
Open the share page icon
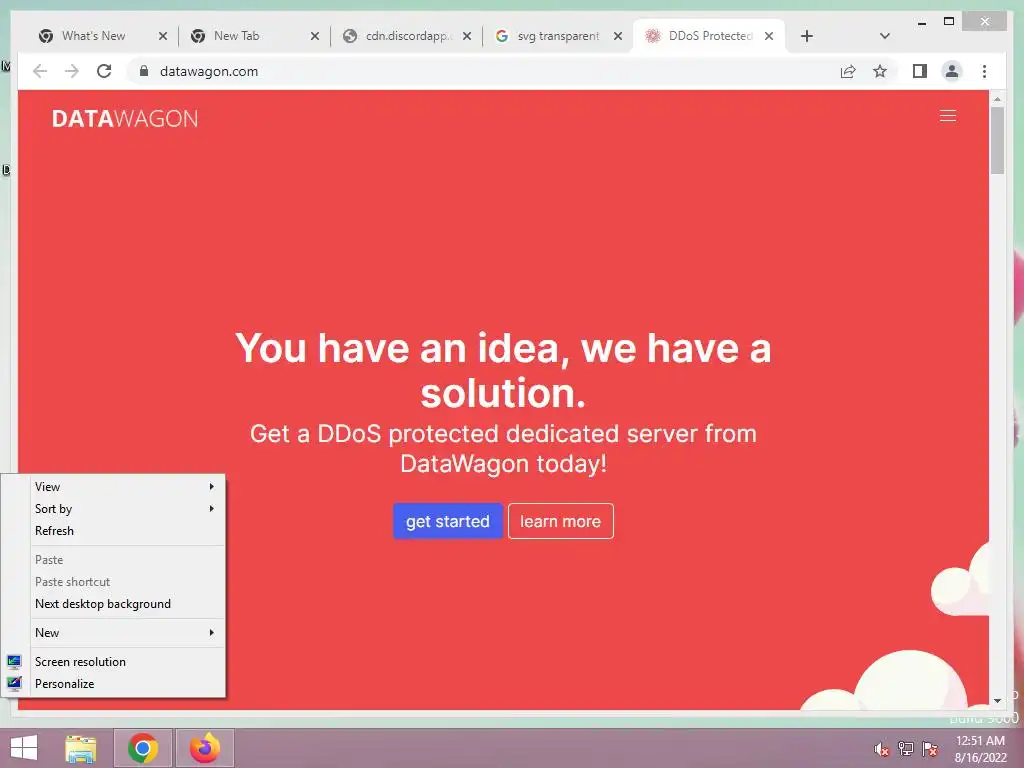point(848,71)
